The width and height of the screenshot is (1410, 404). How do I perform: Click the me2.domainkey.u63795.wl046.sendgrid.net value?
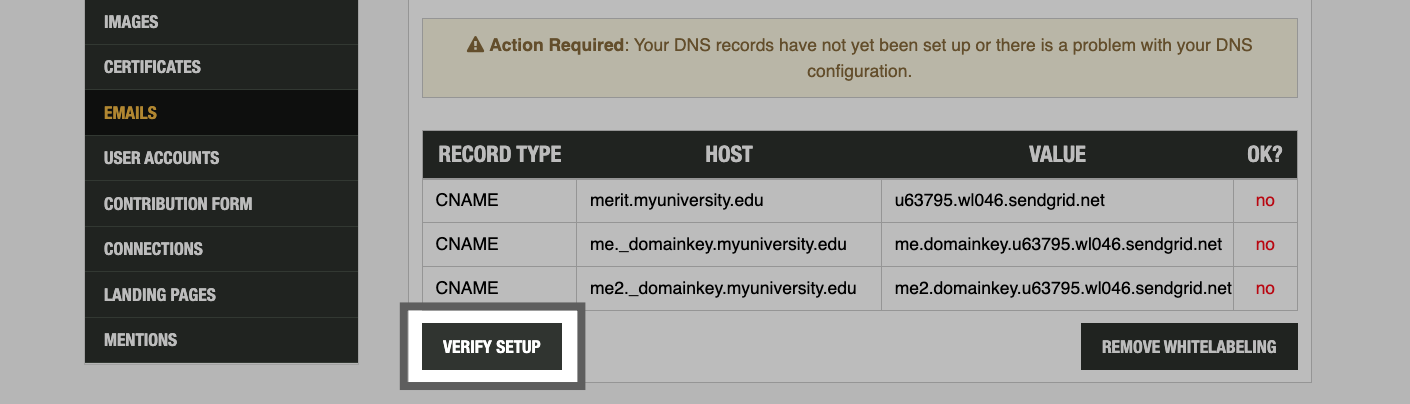click(1062, 288)
